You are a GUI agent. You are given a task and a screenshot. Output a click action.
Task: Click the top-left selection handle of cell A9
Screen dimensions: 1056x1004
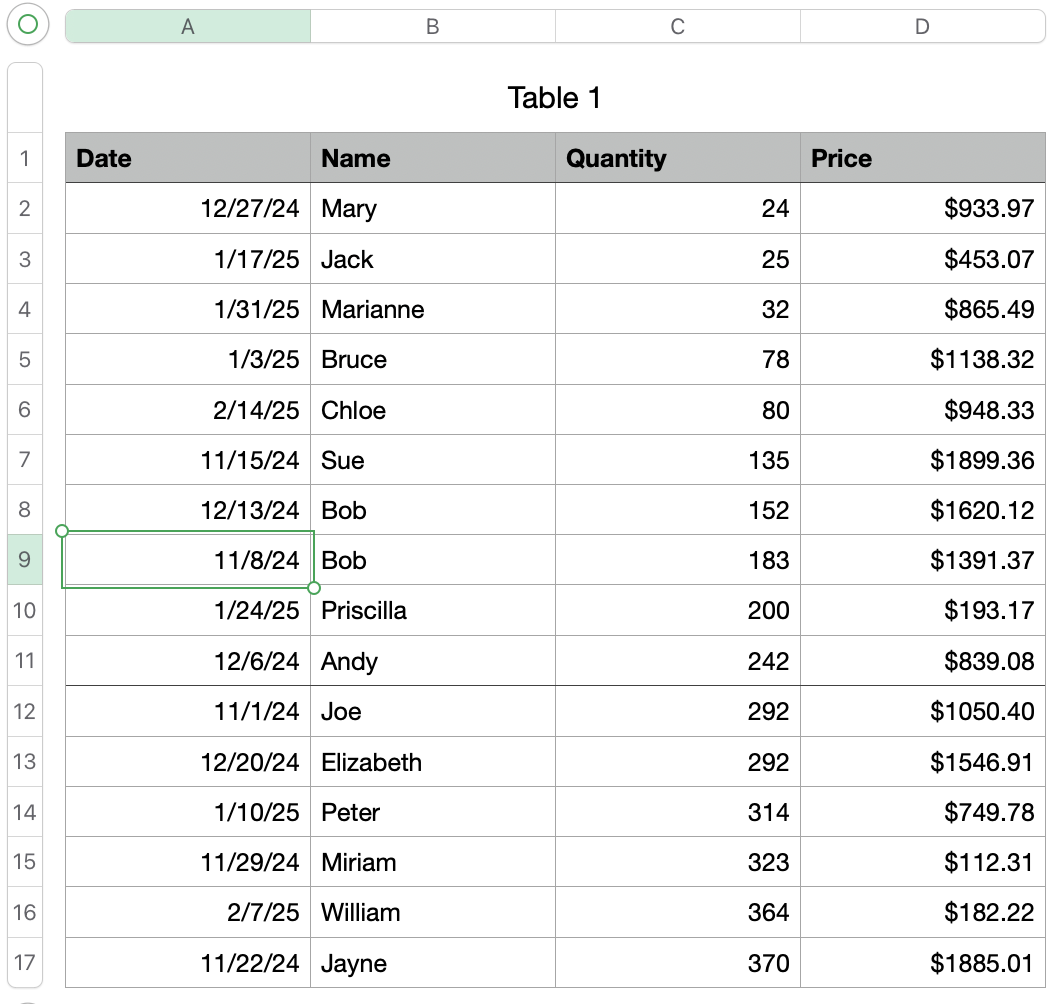[x=62, y=531]
